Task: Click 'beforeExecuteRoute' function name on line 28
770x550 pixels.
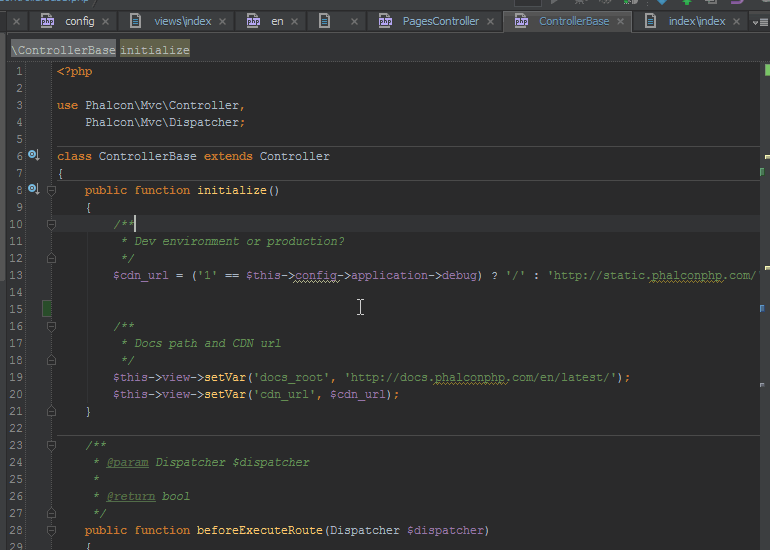Action: tap(260, 531)
